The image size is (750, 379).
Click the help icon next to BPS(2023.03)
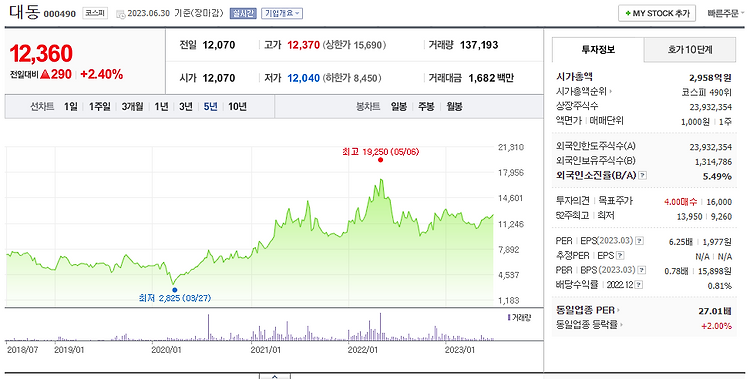[642, 270]
